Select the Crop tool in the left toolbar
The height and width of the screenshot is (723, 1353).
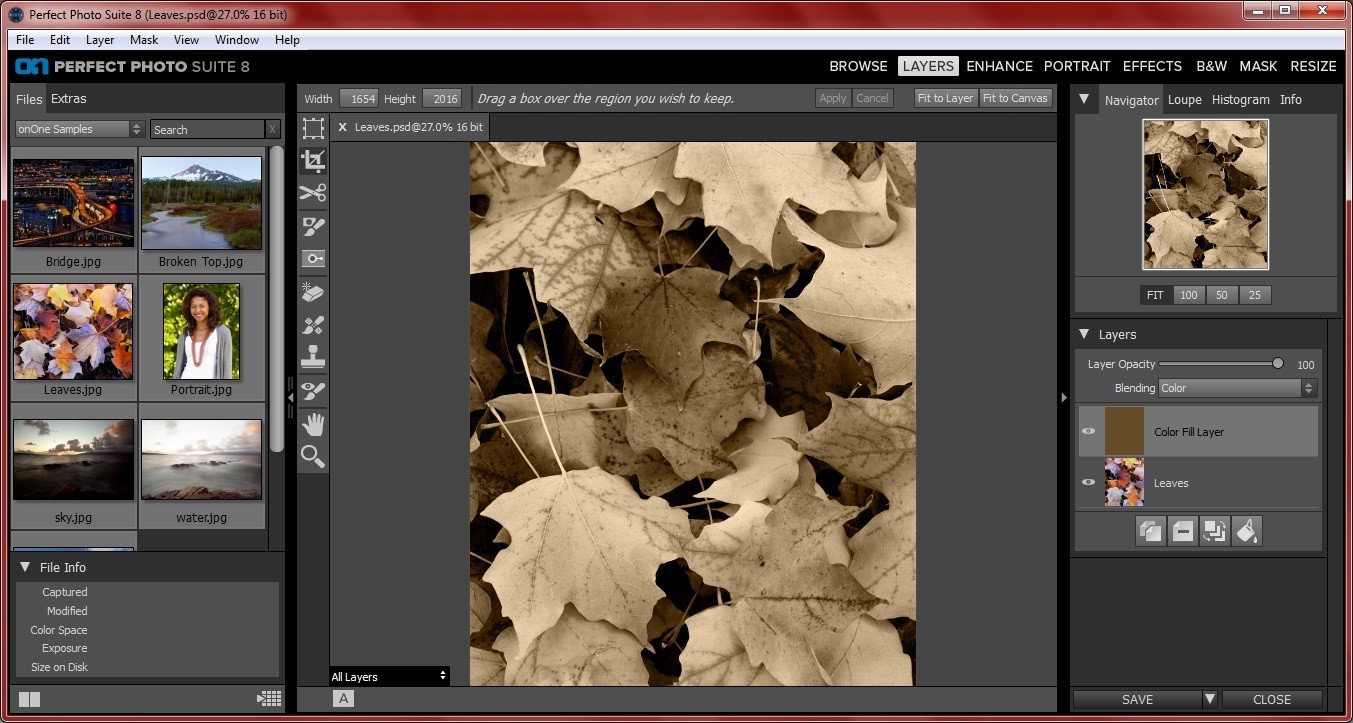click(x=313, y=160)
